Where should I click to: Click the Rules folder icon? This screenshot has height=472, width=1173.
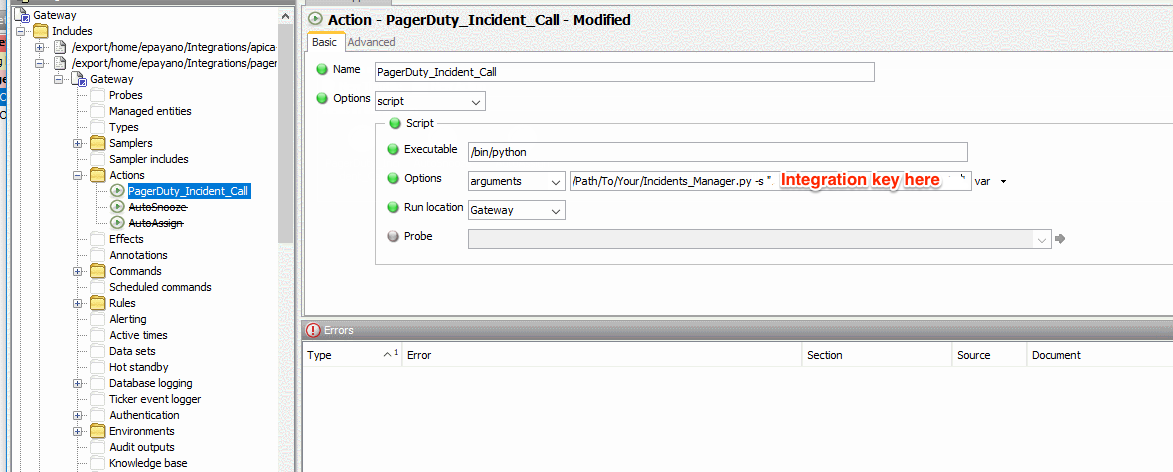pyautogui.click(x=97, y=303)
